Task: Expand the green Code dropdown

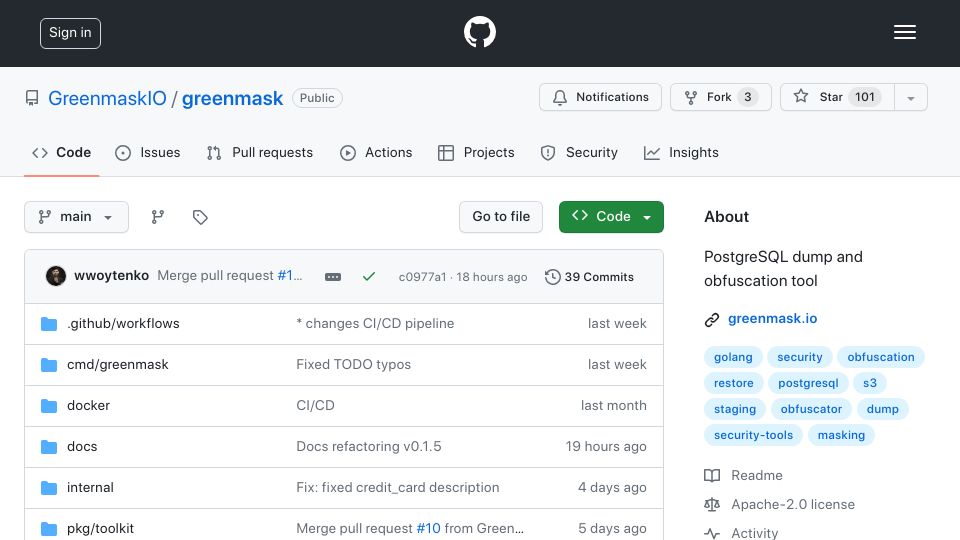Action: [611, 217]
